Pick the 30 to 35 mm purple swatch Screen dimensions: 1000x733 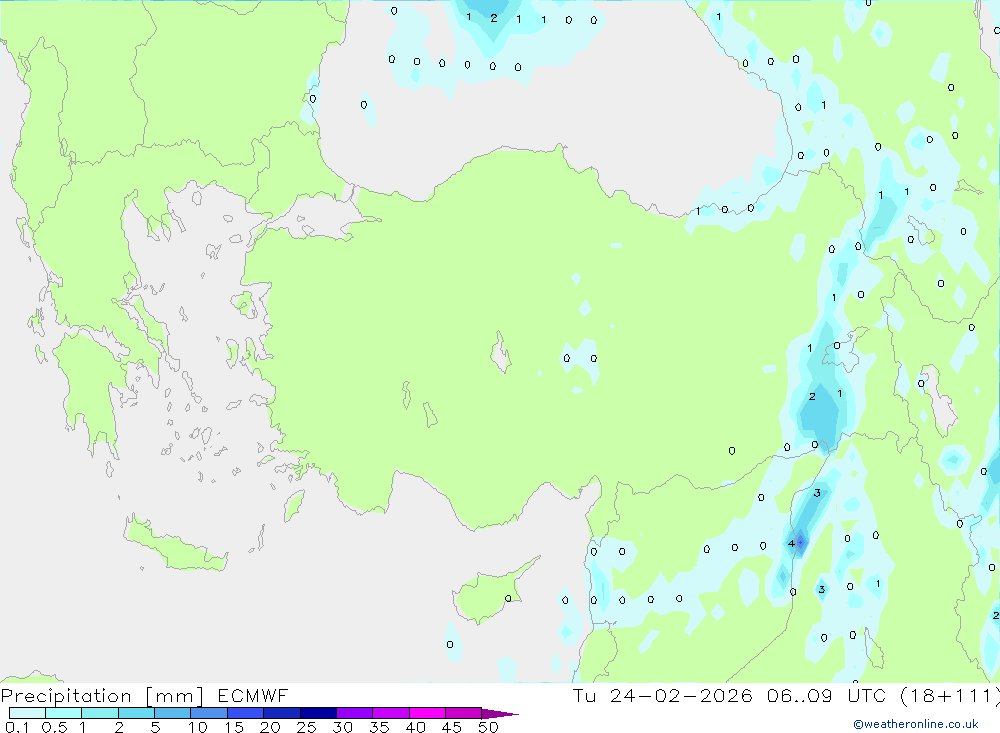[x=355, y=713]
